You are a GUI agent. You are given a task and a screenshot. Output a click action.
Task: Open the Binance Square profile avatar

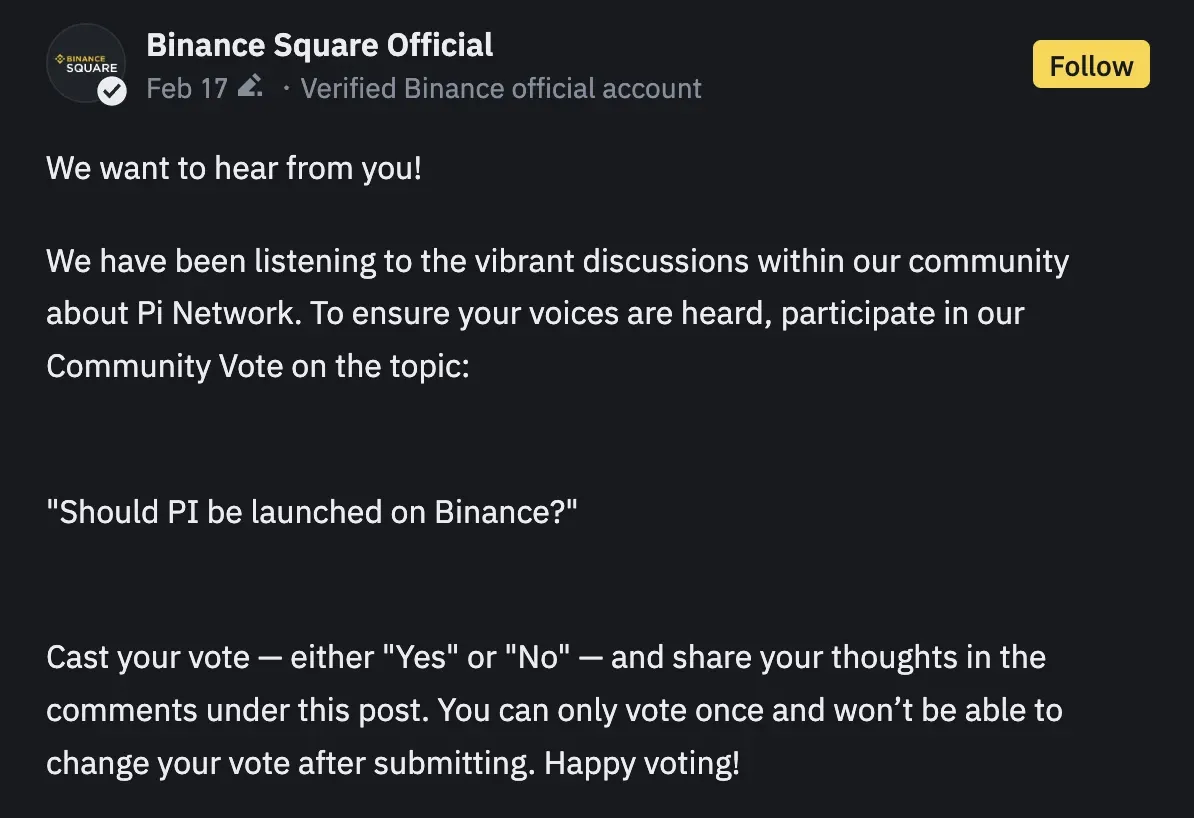coord(85,64)
